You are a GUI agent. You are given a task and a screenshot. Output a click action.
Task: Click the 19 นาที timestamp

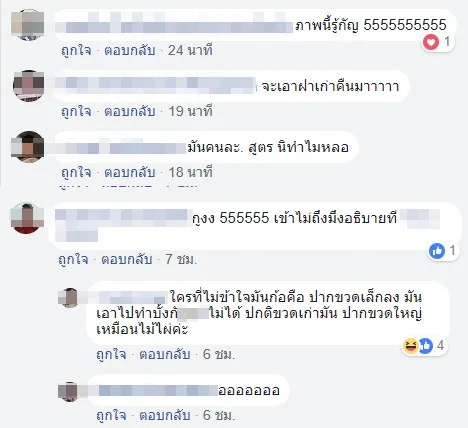[190, 112]
